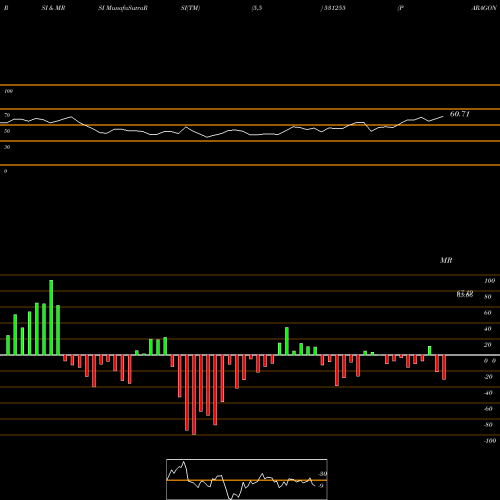Select the 50 level label on RSI axis
Image resolution: width=500 pixels, height=500 pixels.
pos(7,131)
